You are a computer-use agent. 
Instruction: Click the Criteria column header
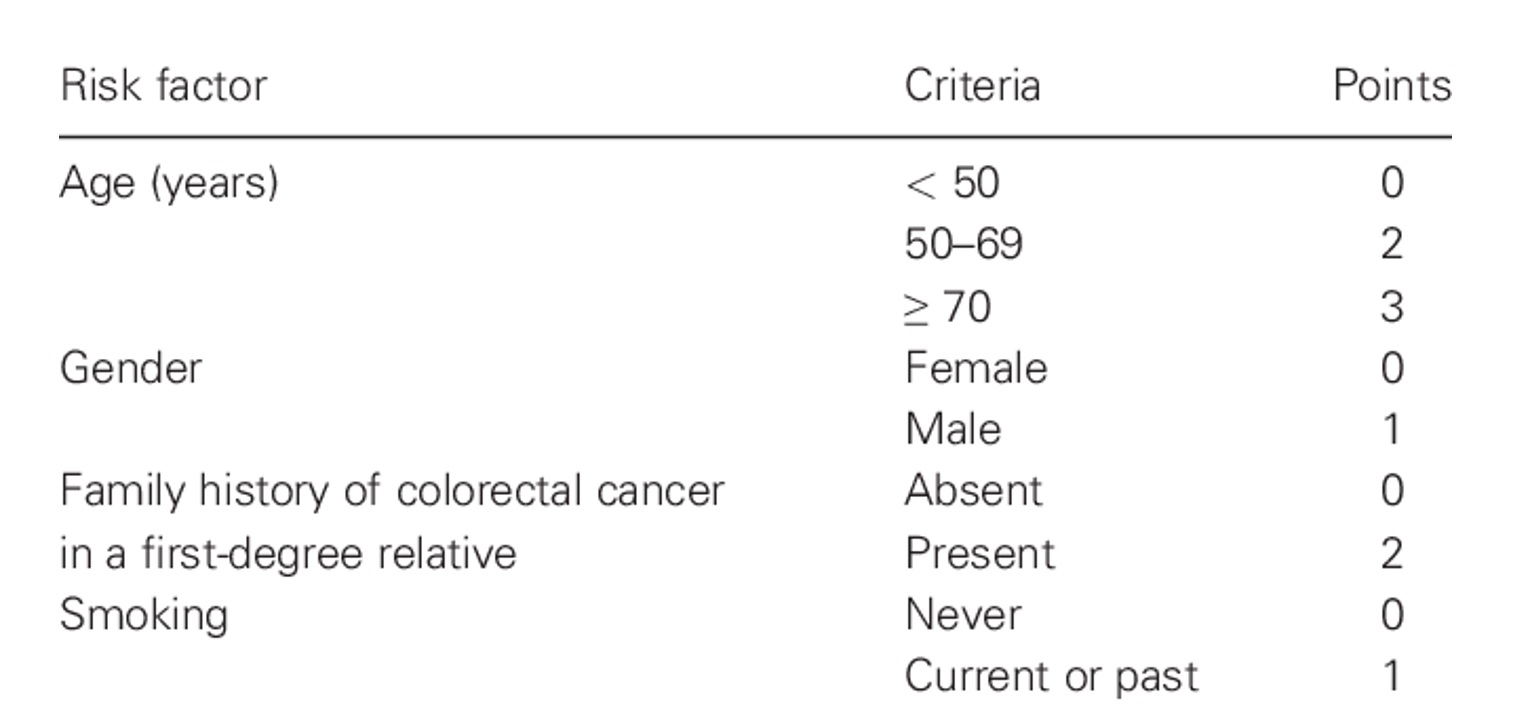point(972,87)
